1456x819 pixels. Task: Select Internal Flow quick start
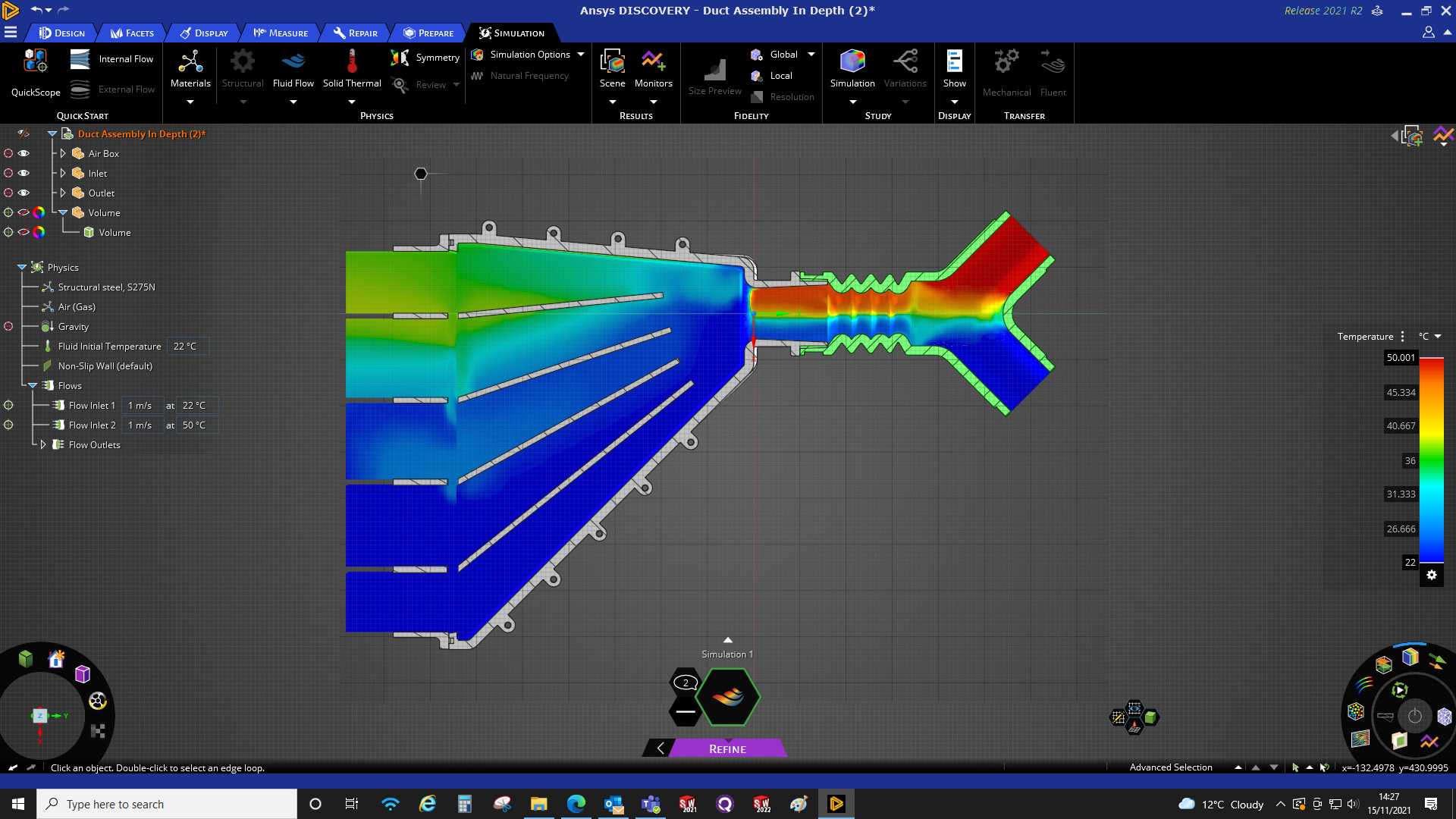[111, 59]
